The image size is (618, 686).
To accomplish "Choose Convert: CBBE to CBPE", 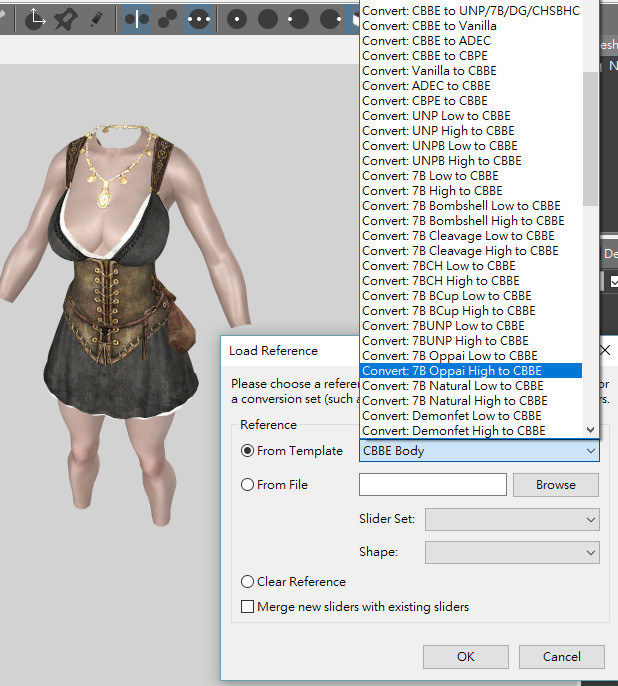I will click(x=471, y=56).
